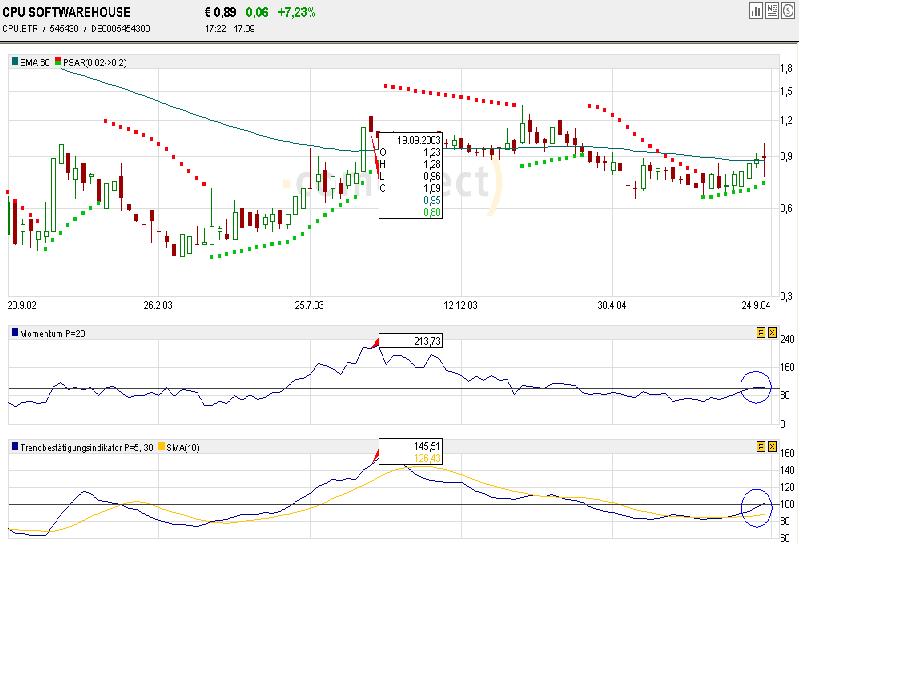Image resolution: width=898 pixels, height=692 pixels.
Task: Click the 1,2 price axis label
Action: 787,120
